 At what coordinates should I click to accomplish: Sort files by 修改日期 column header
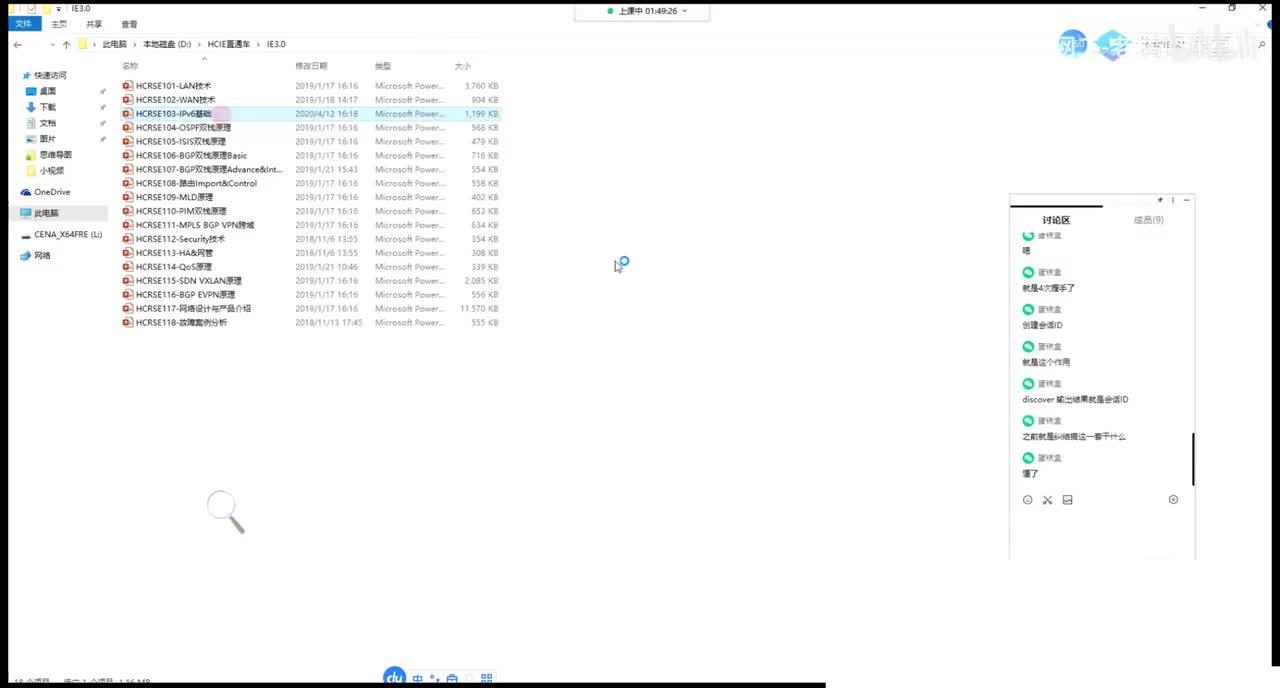(x=311, y=66)
